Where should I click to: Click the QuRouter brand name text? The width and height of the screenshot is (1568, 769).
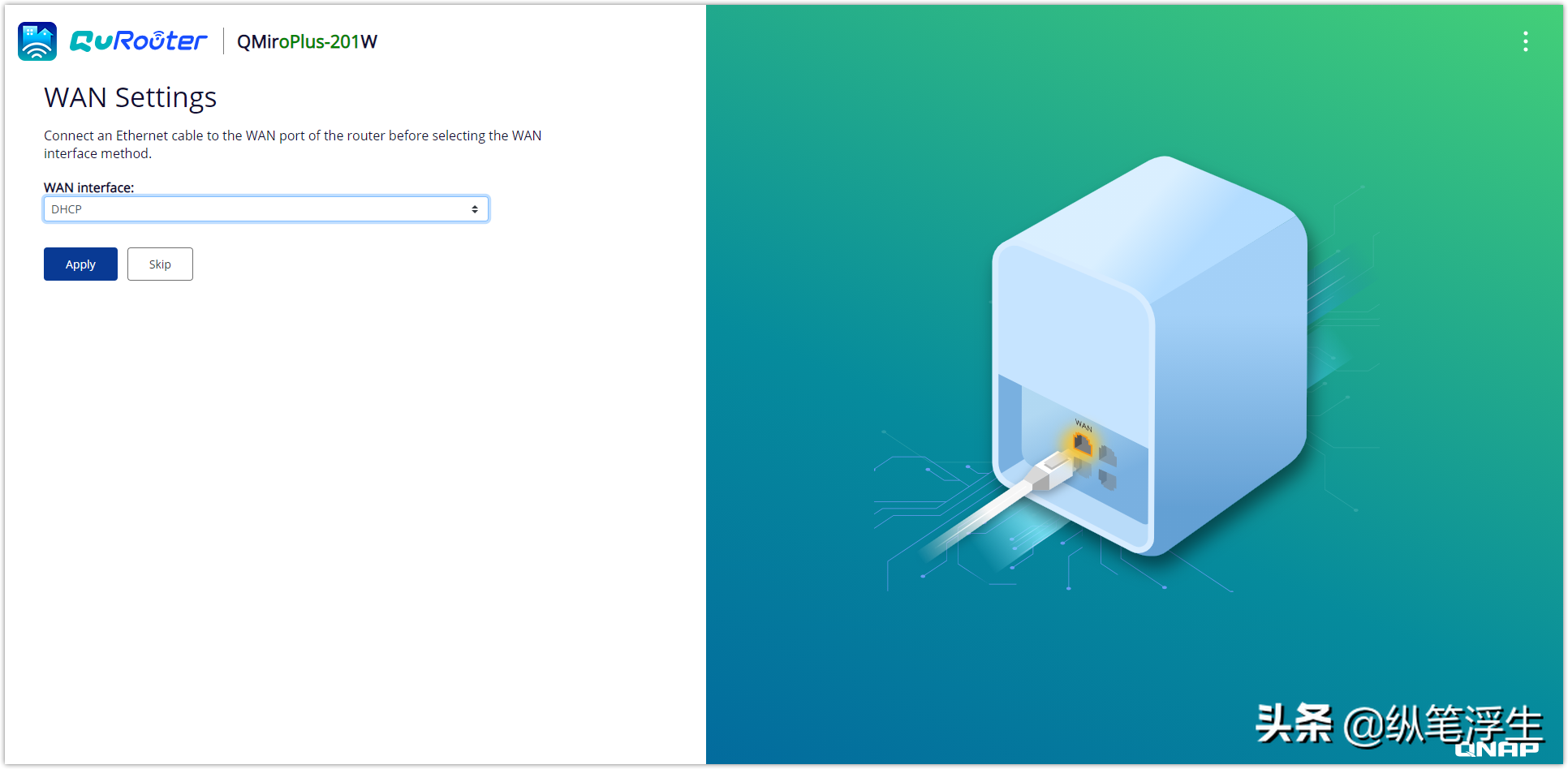pyautogui.click(x=139, y=41)
